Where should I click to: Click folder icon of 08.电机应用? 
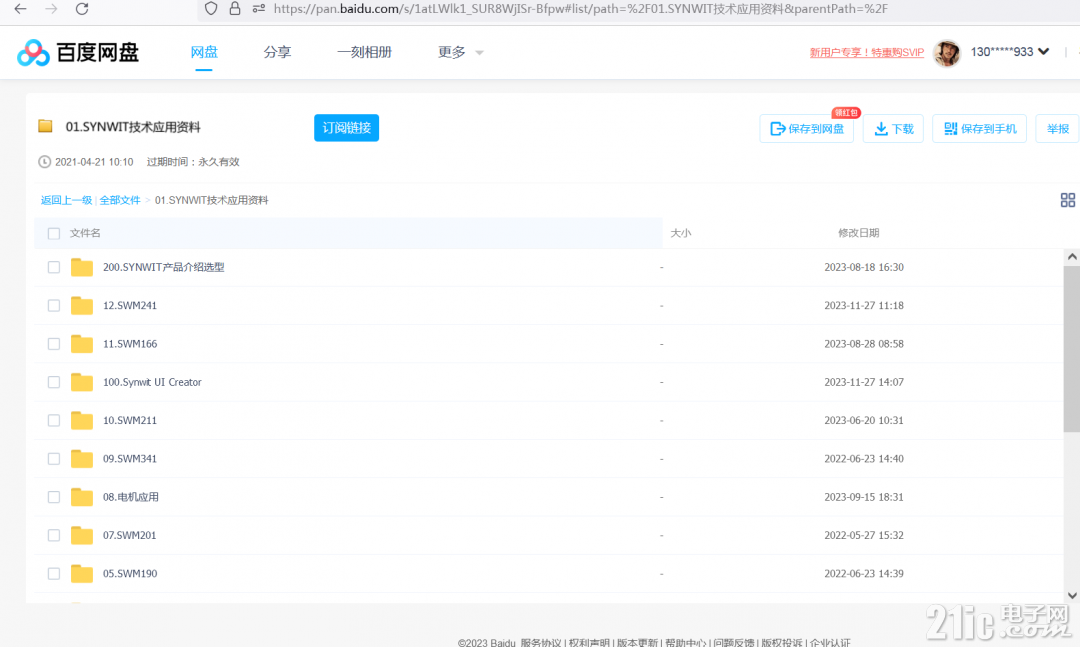click(x=82, y=497)
